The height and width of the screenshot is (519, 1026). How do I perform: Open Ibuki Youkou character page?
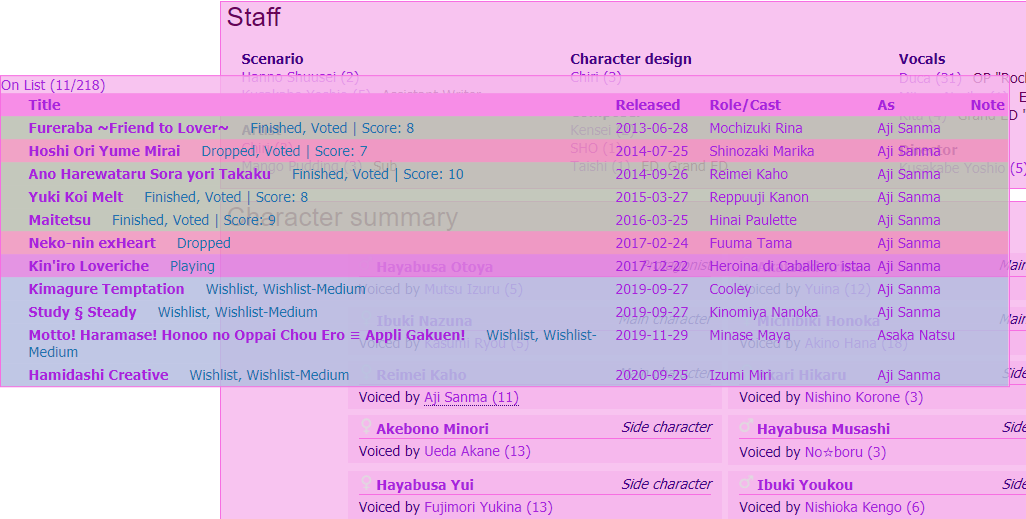point(805,485)
